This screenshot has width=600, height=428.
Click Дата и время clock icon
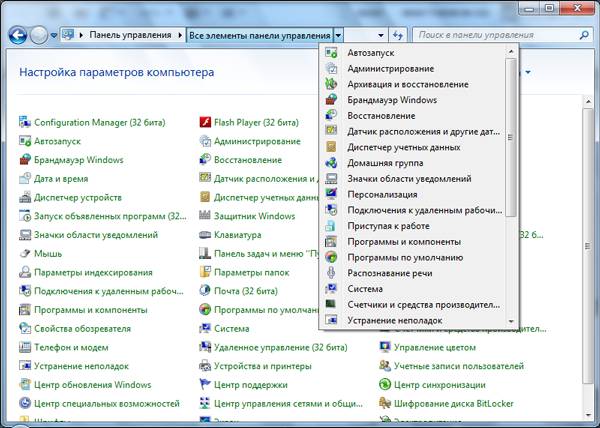pos(25,178)
